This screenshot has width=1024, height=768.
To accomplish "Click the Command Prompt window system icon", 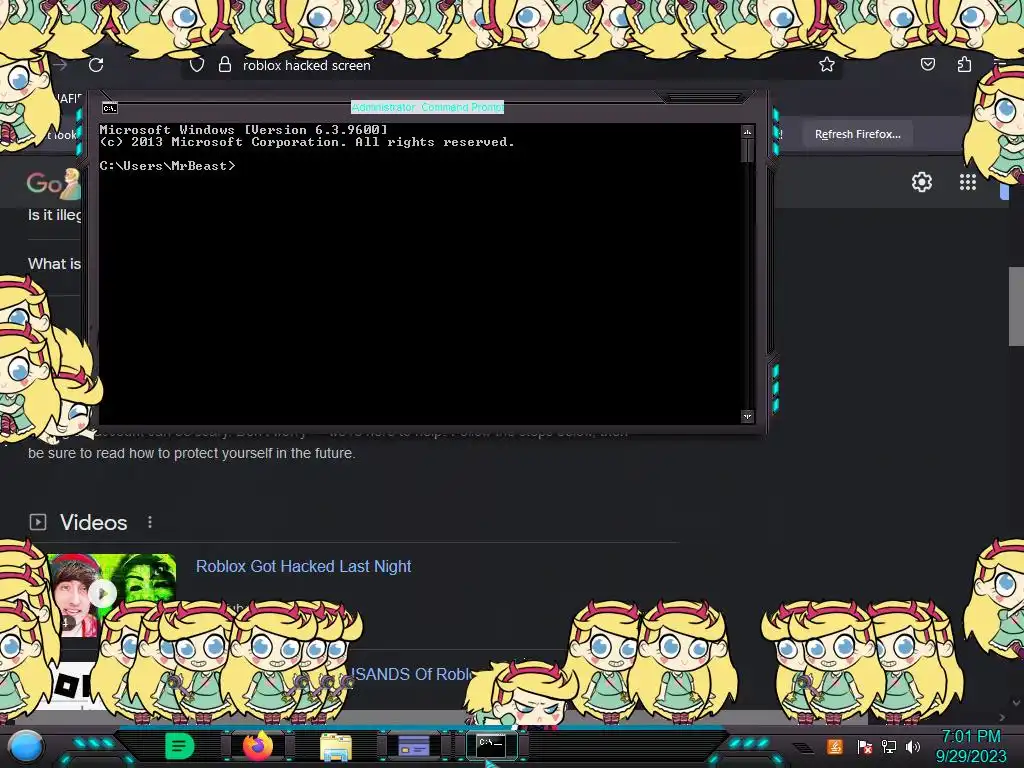I will pos(110,108).
